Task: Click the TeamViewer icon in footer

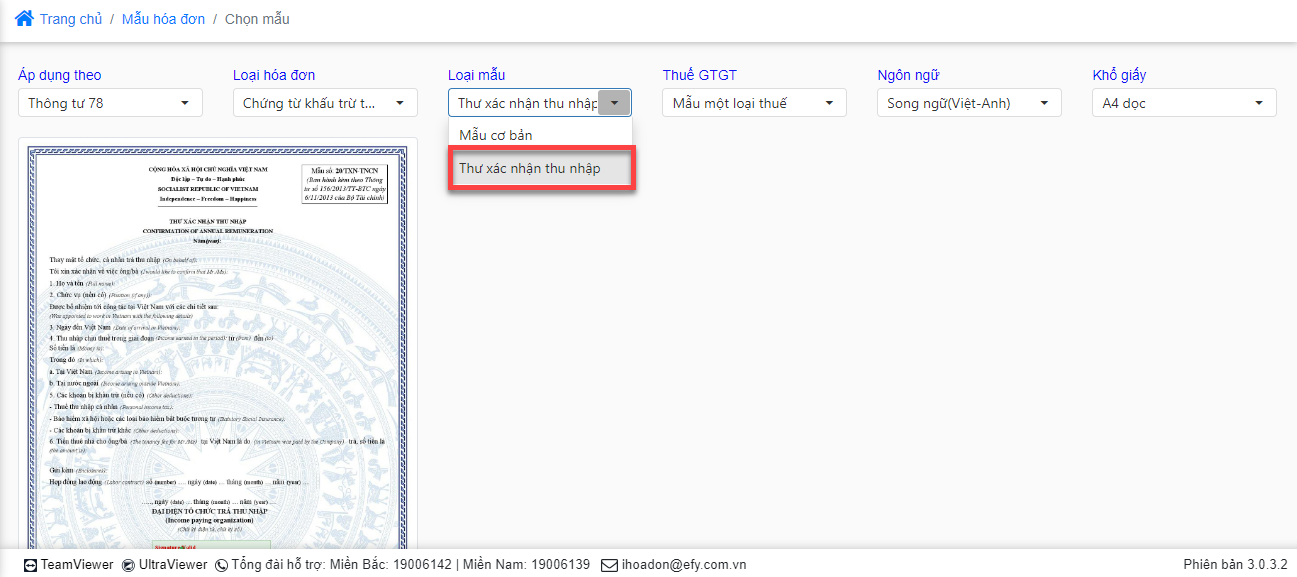Action: coord(30,565)
